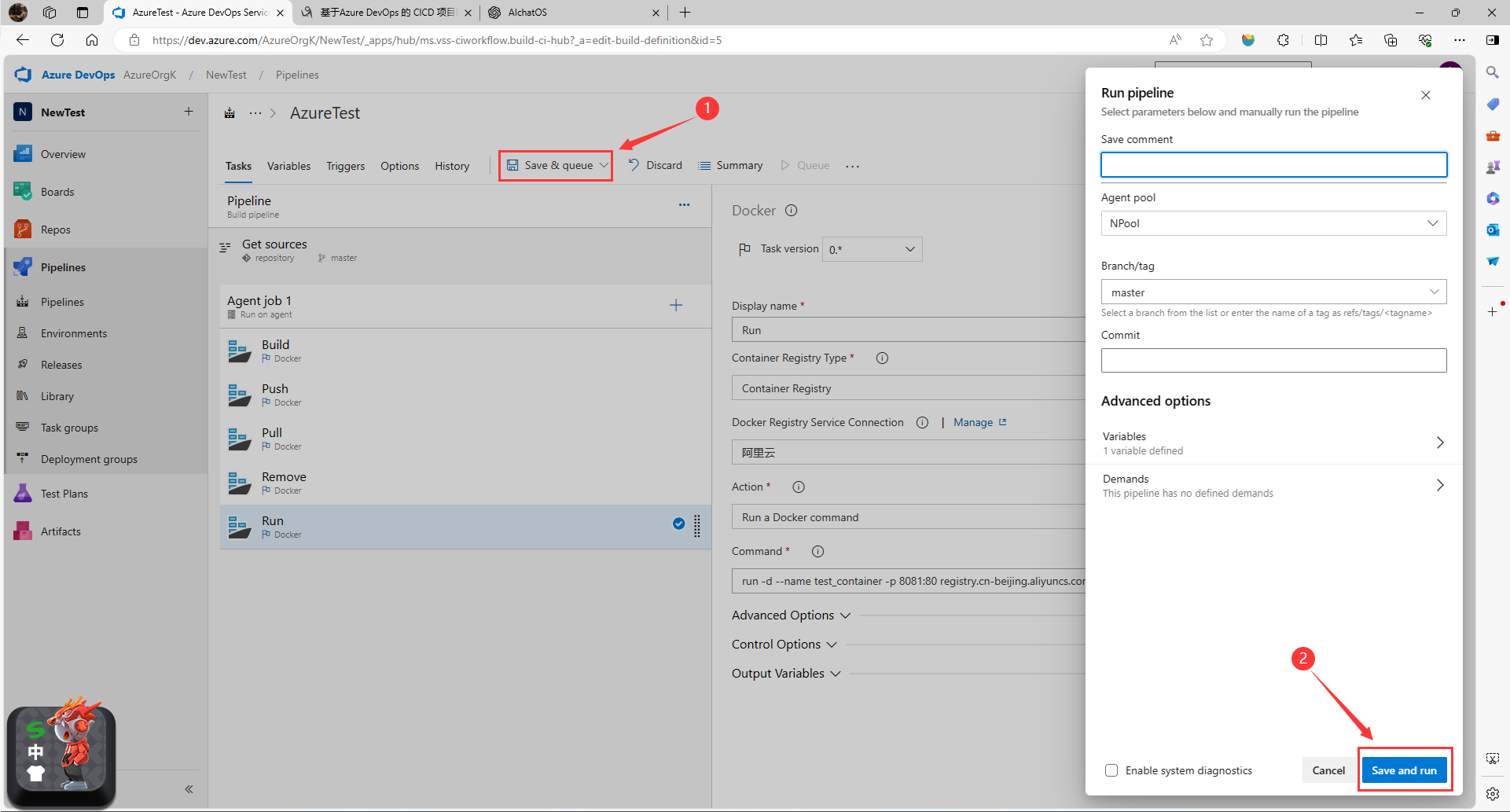Expand Variables in Advanced options
Viewport: 1510px width, 812px height.
[x=1273, y=443]
